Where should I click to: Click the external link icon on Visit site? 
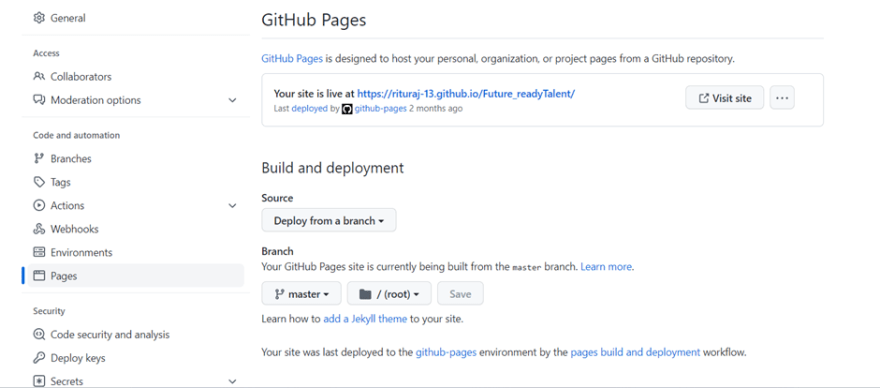703,98
